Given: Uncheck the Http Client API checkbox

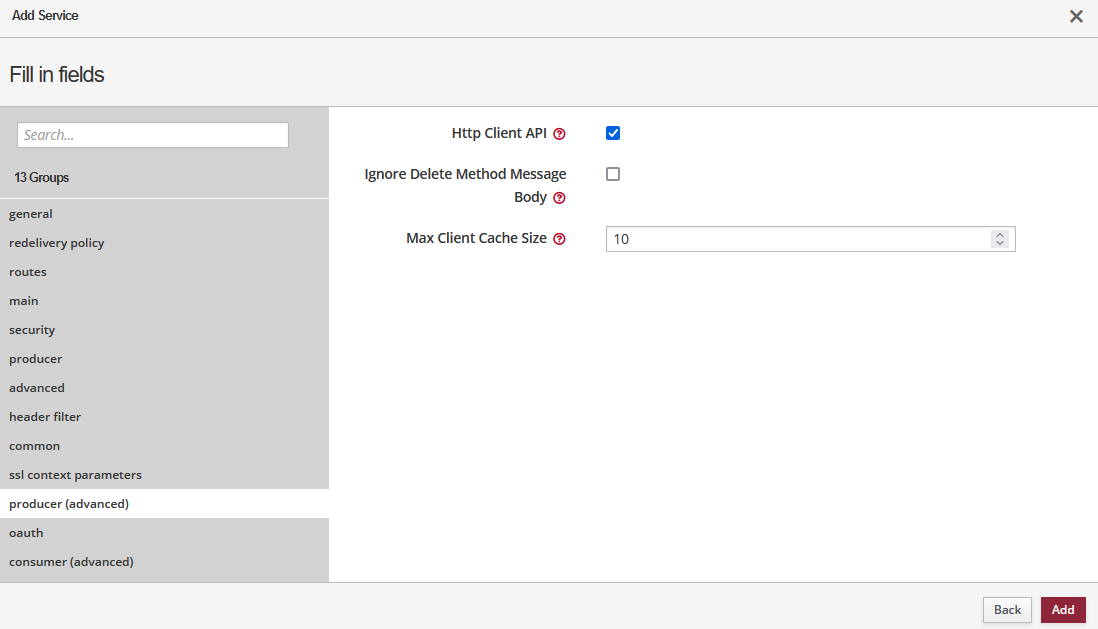Looking at the screenshot, I should click(613, 133).
